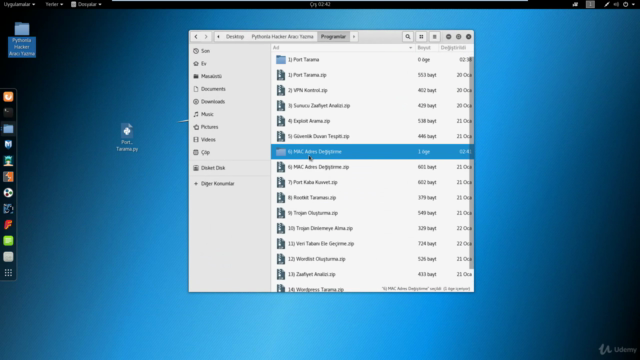The width and height of the screenshot is (640, 360).
Task: Select Pythonla Hacker Aracı Yazma desktop folder
Action: 22,40
